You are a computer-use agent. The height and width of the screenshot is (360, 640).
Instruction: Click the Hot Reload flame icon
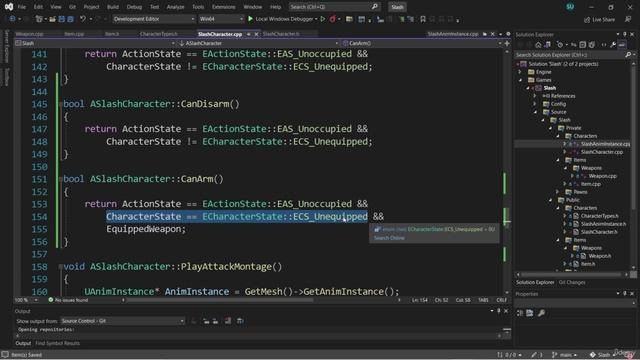[333, 19]
